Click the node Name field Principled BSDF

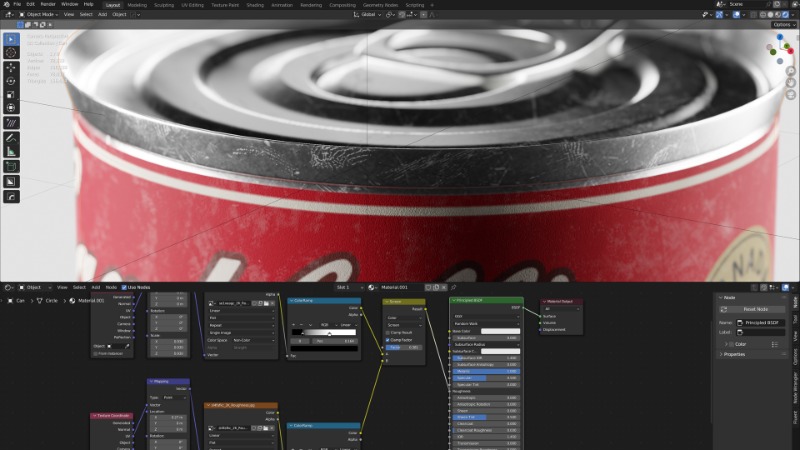[x=760, y=322]
